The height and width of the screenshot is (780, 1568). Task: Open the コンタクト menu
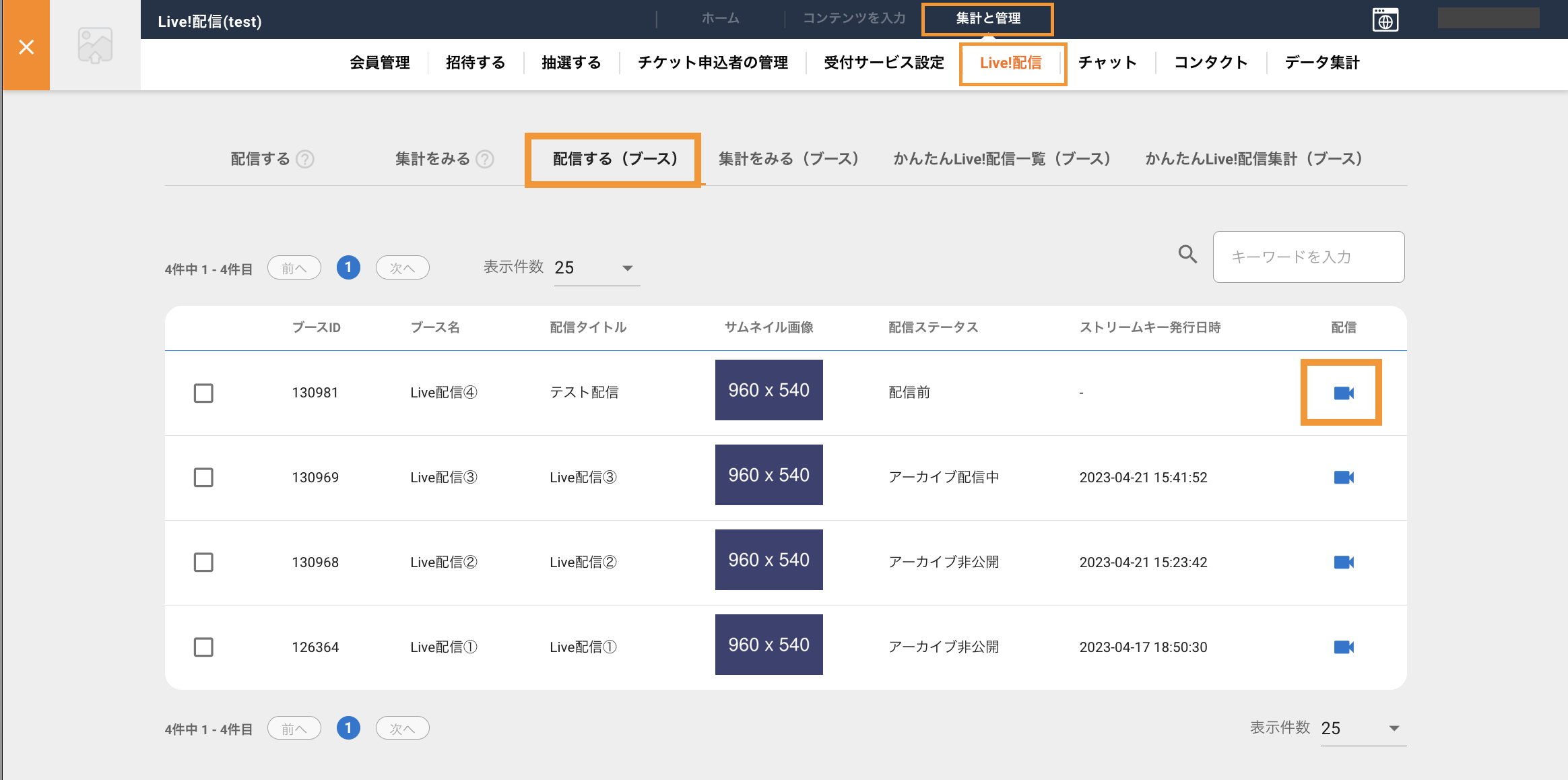(1211, 63)
